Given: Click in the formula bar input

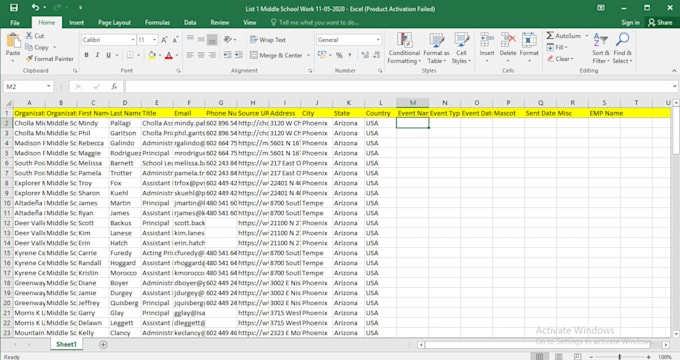Looking at the screenshot, I should click(398, 86).
